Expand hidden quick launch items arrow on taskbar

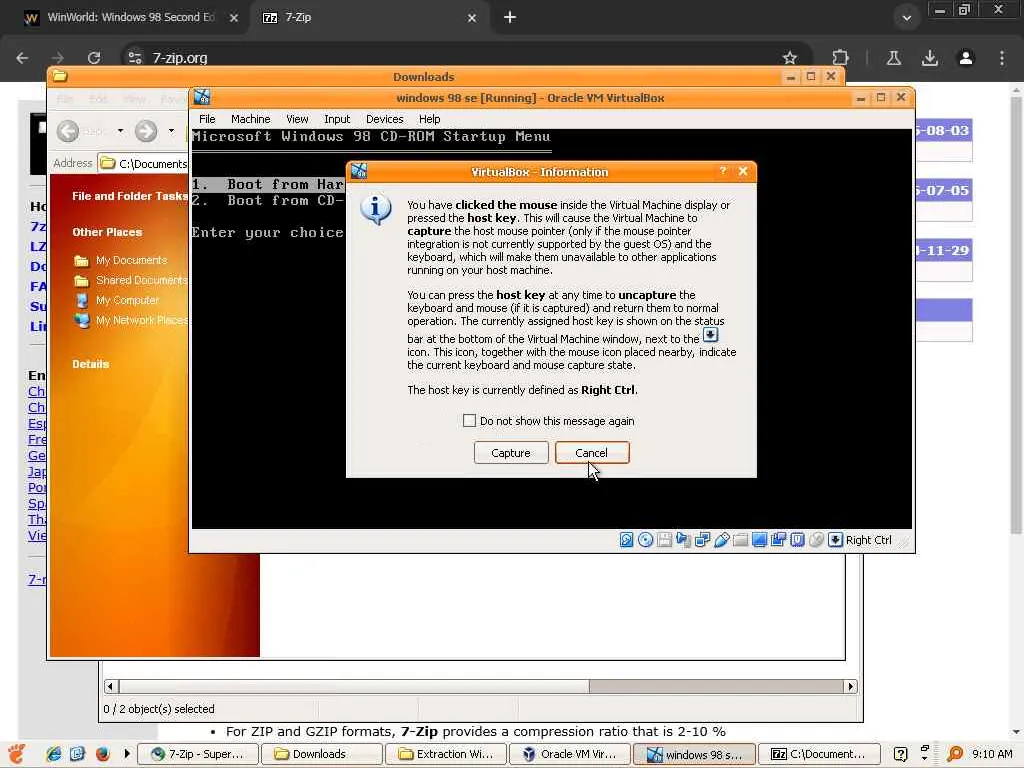[127, 754]
